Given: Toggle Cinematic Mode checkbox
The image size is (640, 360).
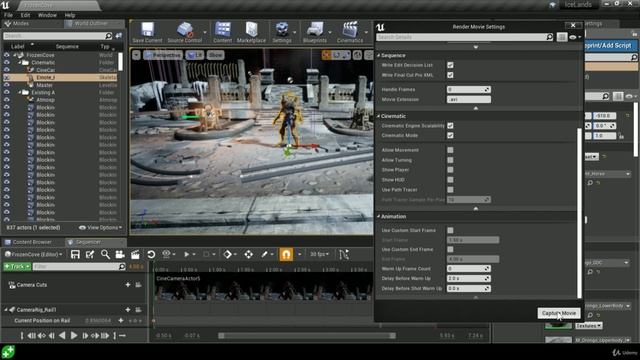Looking at the screenshot, I should (450, 136).
